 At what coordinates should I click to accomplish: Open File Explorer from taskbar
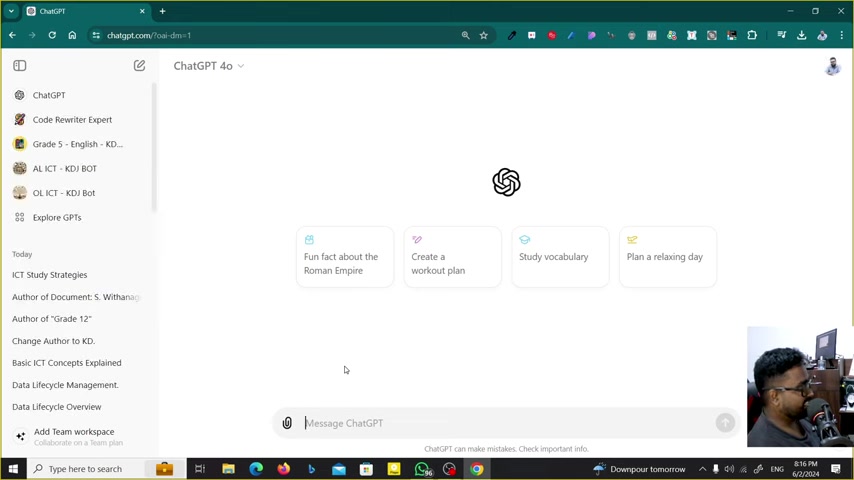point(228,469)
